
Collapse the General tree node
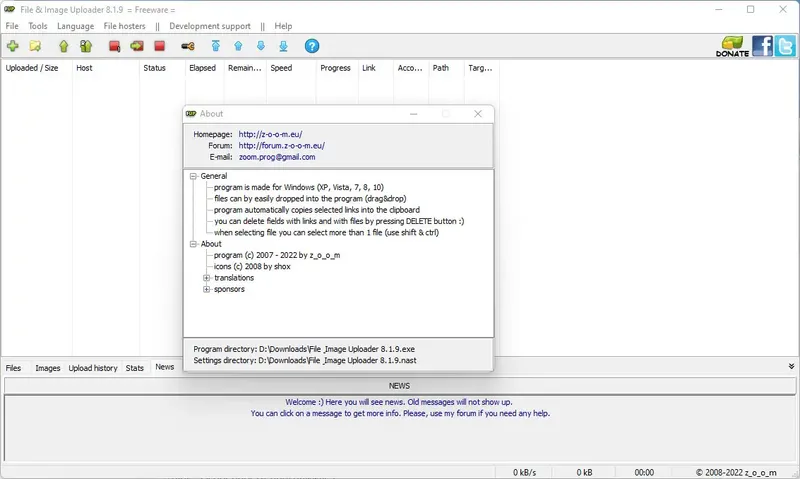193,176
